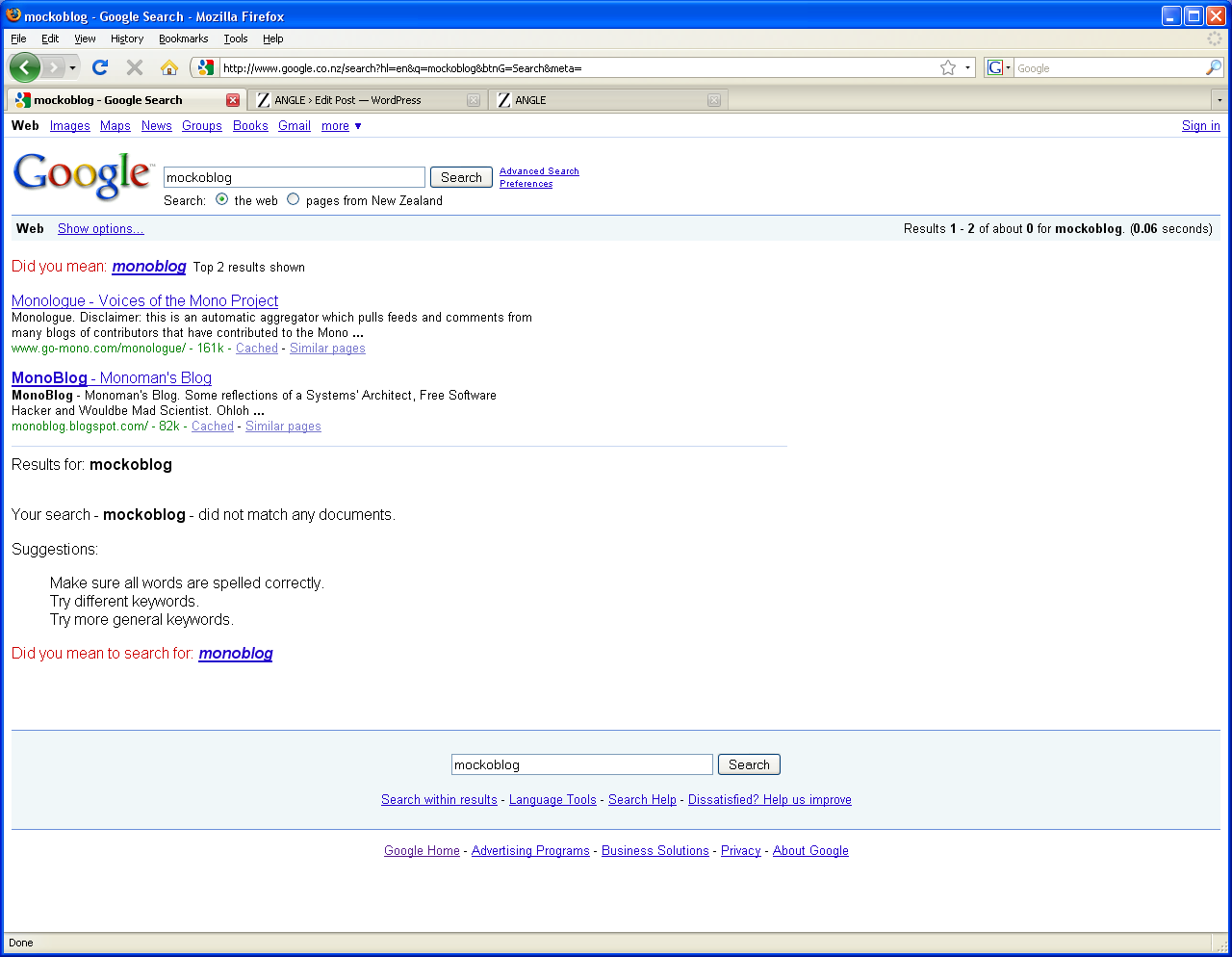Open Preferences link
The image size is (1232, 957).
[526, 184]
